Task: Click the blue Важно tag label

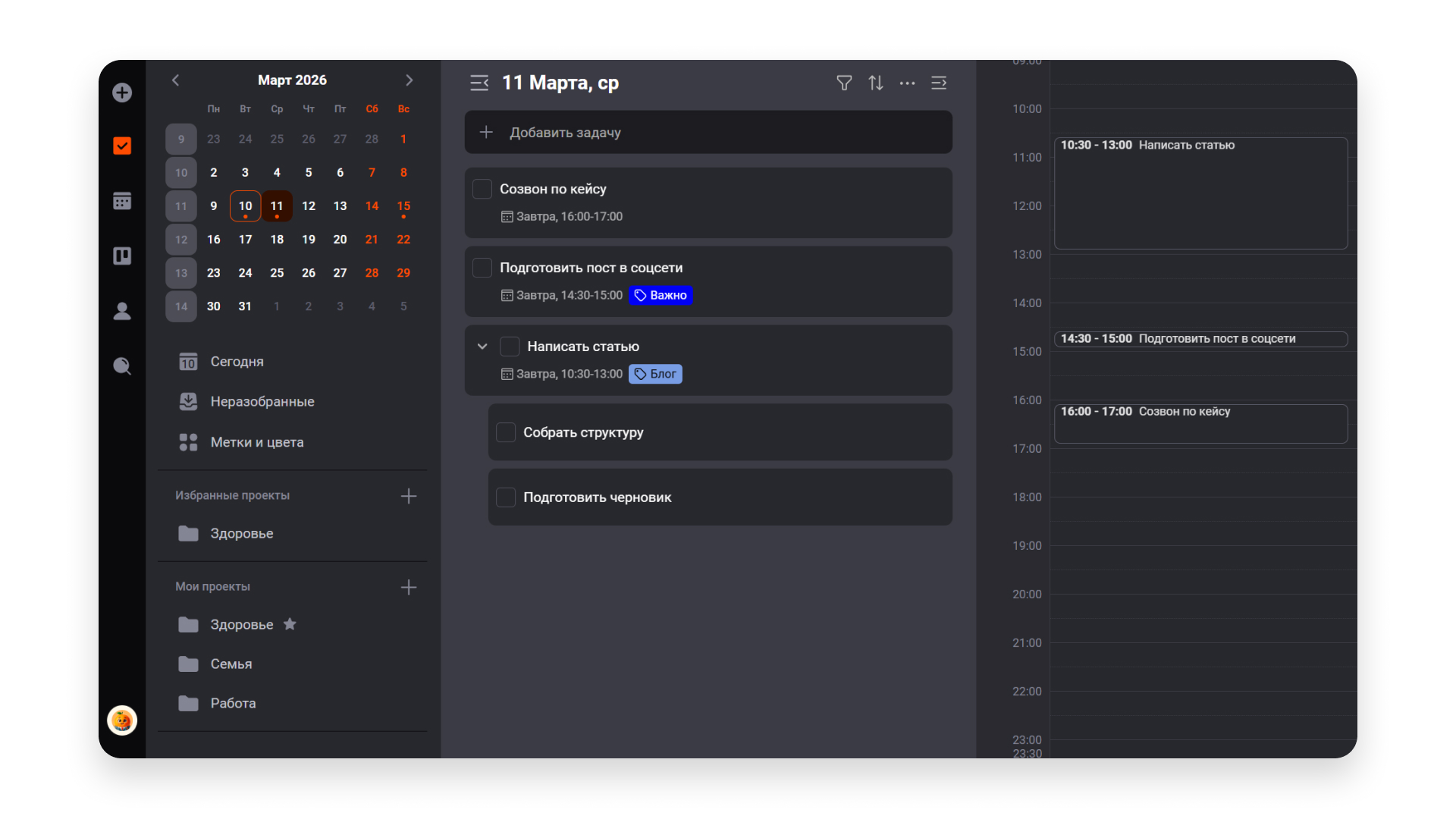Action: [x=661, y=295]
